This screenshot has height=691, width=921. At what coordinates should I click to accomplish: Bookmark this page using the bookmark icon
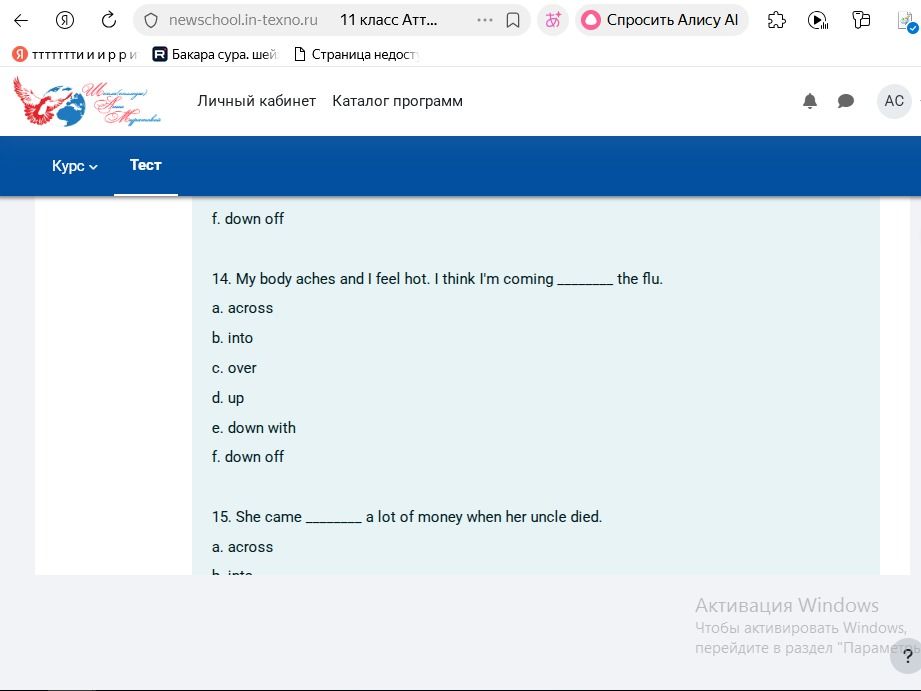click(x=513, y=21)
